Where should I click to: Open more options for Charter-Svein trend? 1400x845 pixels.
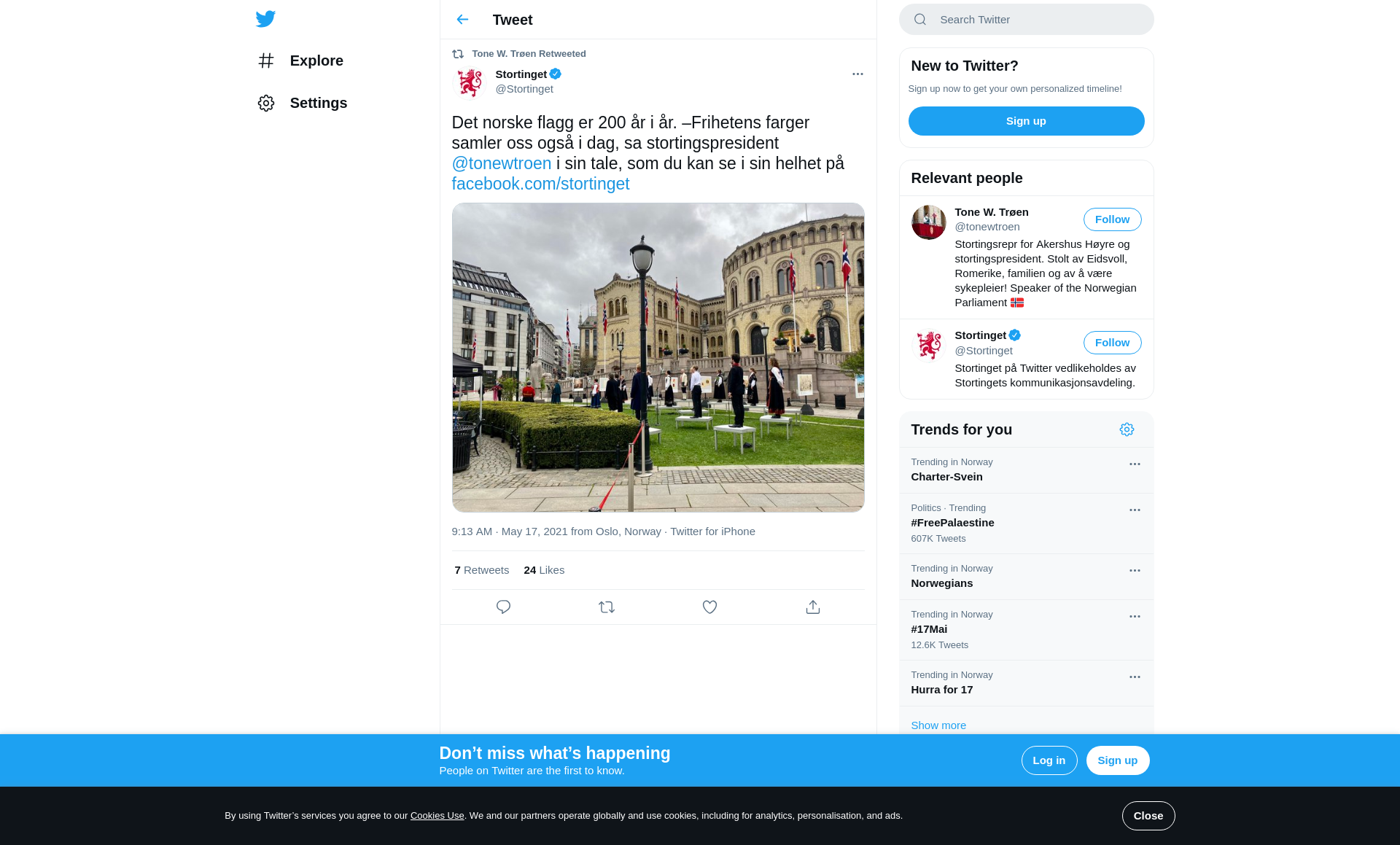point(1135,464)
